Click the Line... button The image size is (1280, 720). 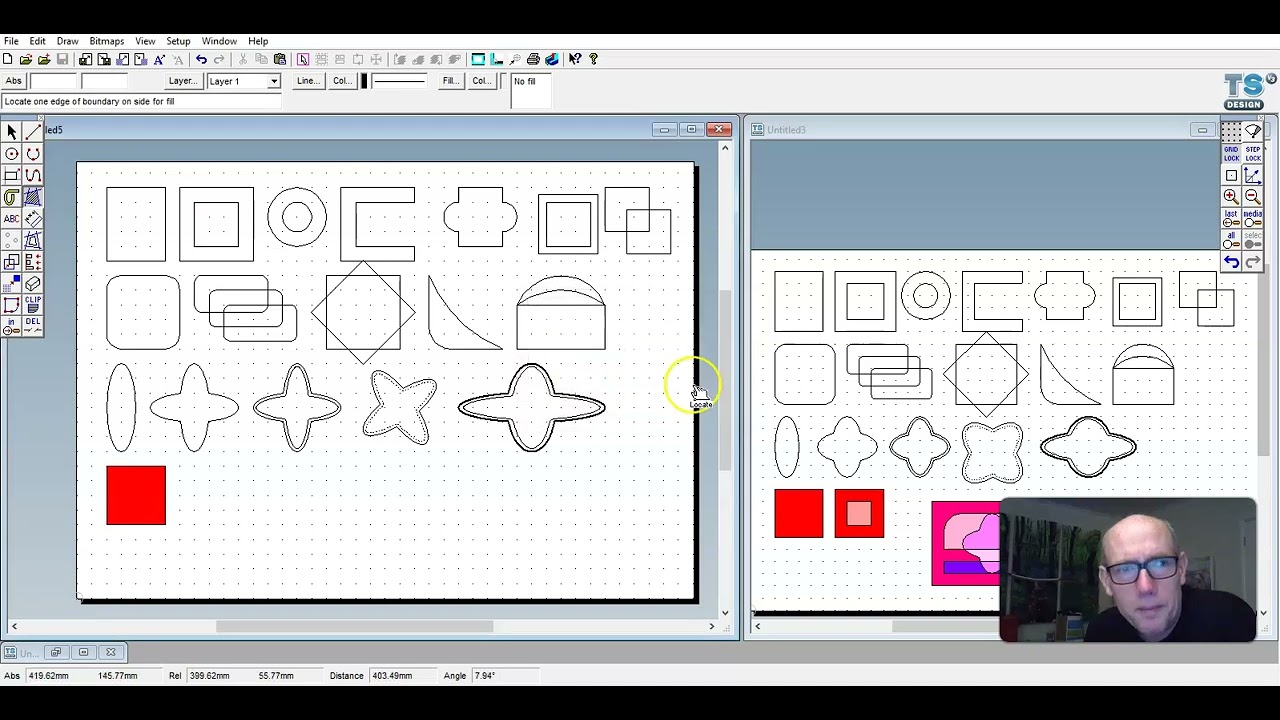[308, 81]
